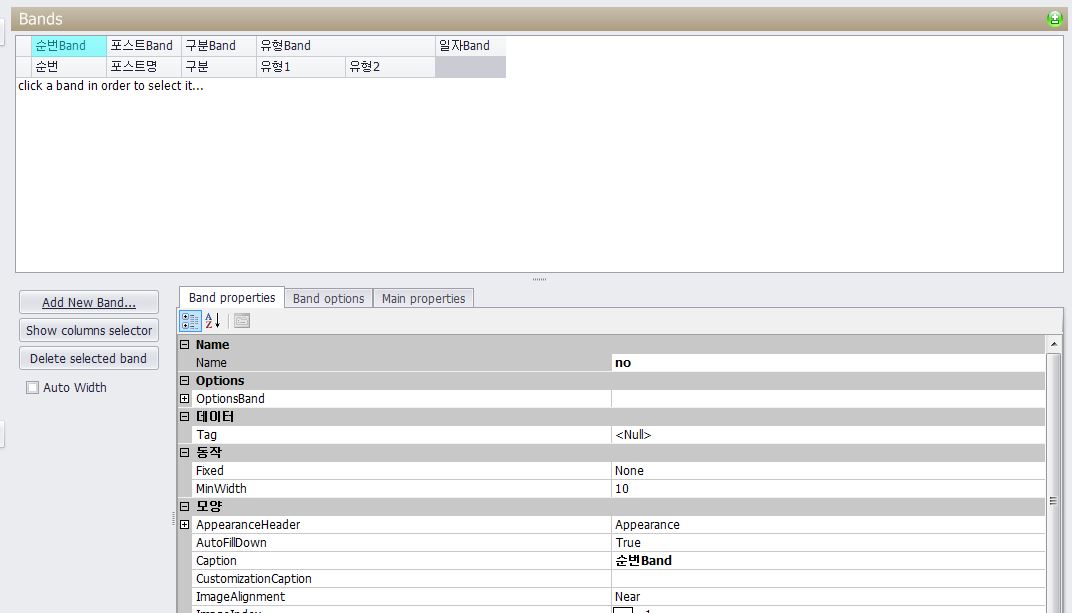Click the Tag property value <Null>

click(828, 435)
